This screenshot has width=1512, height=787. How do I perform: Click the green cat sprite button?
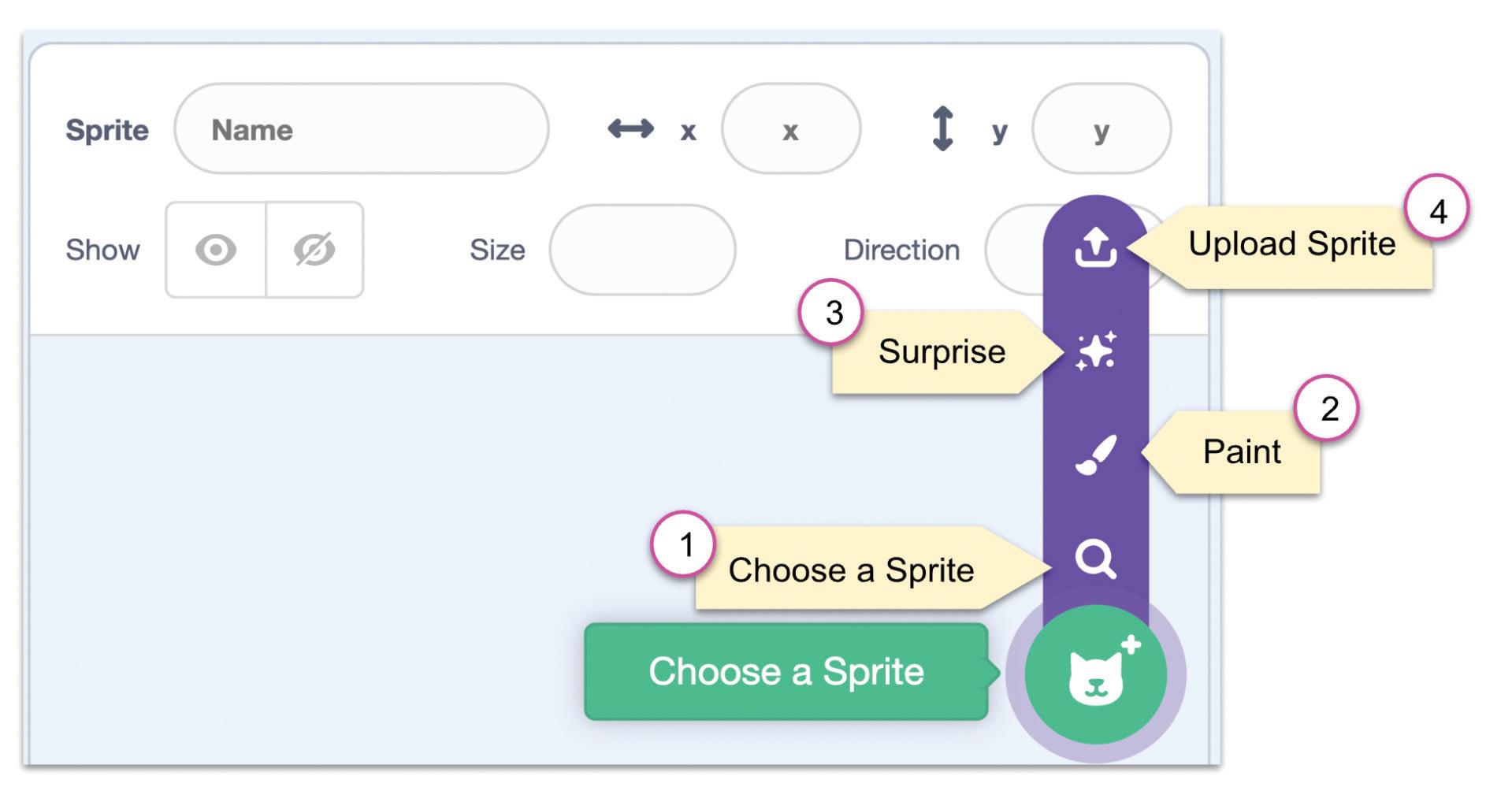click(x=1095, y=674)
